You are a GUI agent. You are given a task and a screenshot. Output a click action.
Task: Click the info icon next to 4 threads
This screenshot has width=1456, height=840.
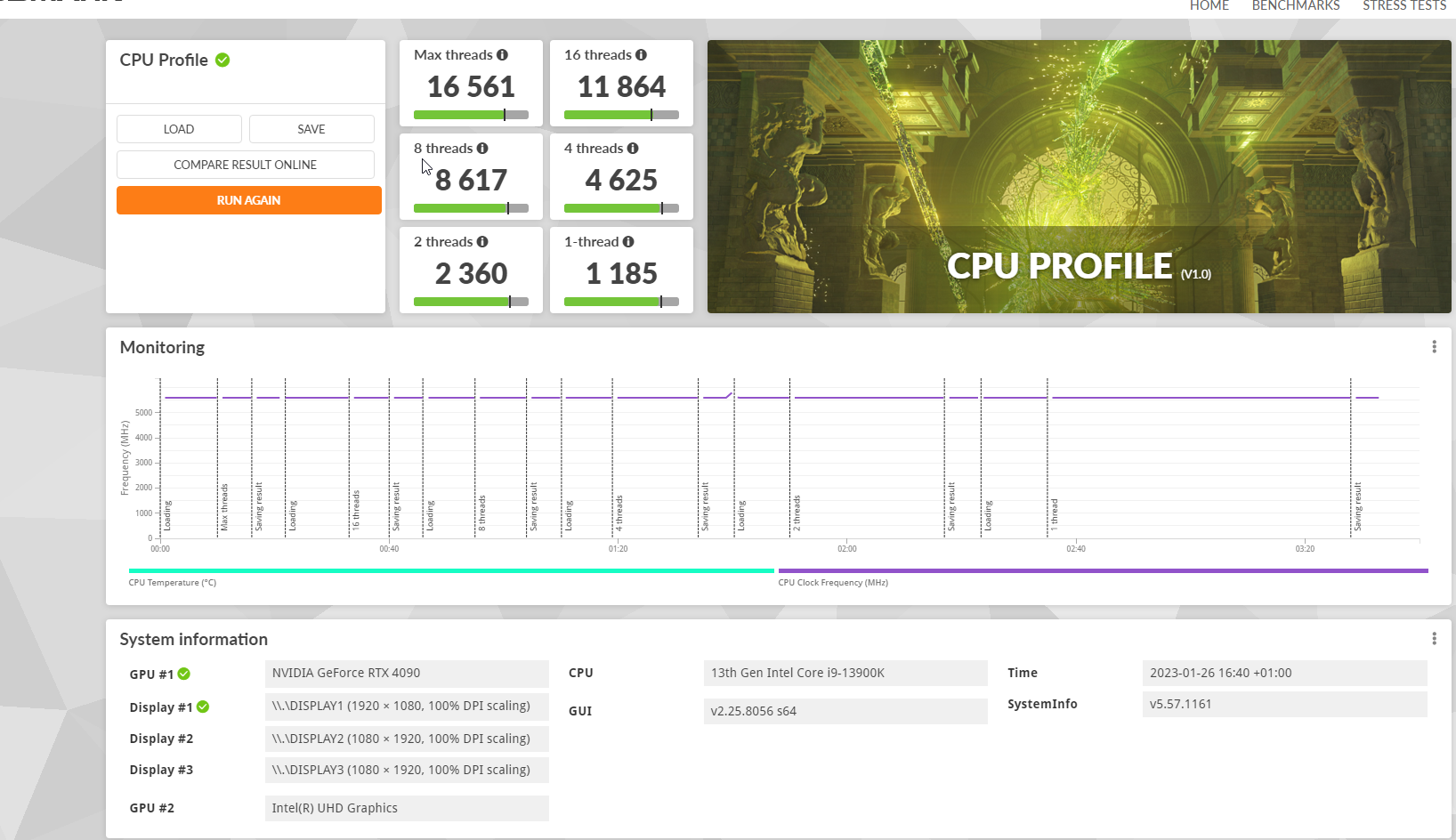click(x=633, y=149)
